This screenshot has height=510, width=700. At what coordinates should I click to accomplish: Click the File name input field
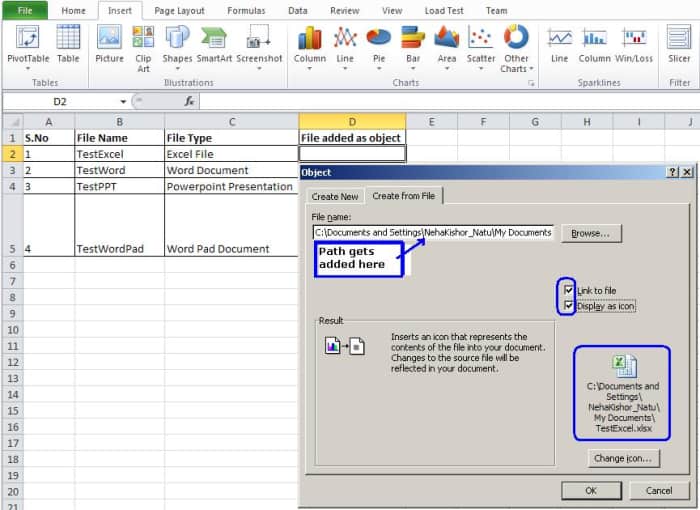[x=432, y=233]
